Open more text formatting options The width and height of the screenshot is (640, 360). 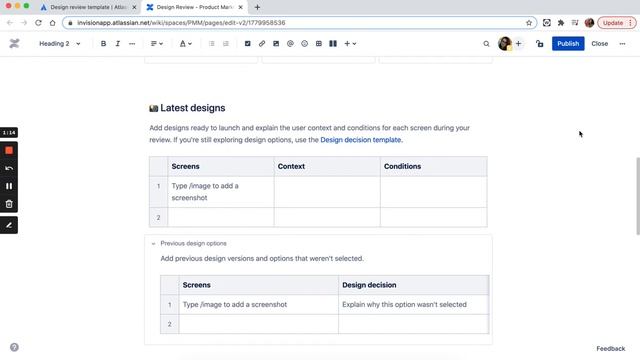click(132, 44)
